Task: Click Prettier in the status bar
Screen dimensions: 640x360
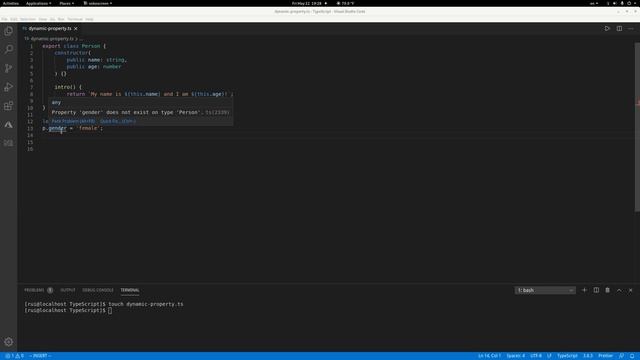Action: coord(605,356)
